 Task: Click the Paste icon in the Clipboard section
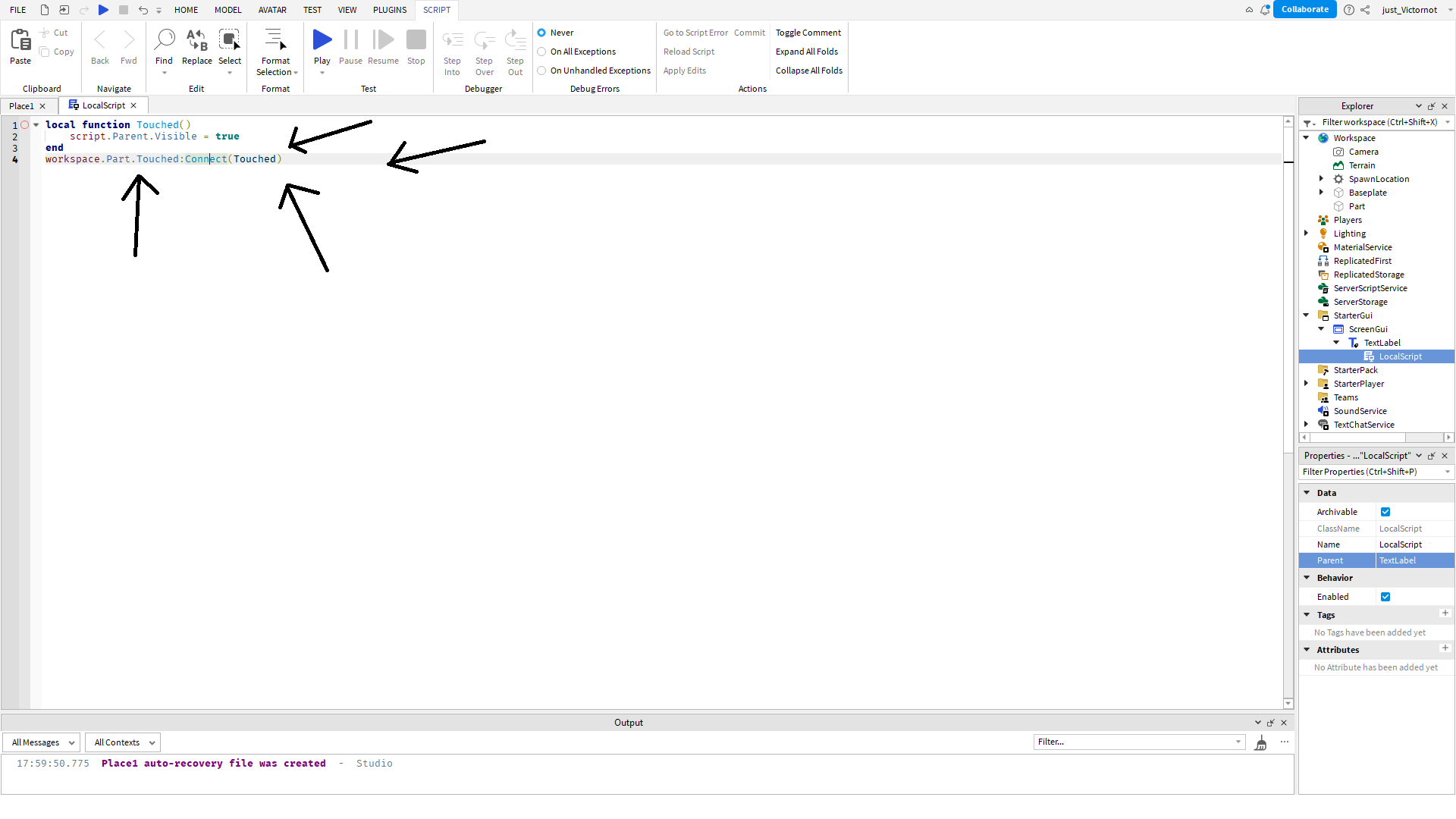(20, 42)
